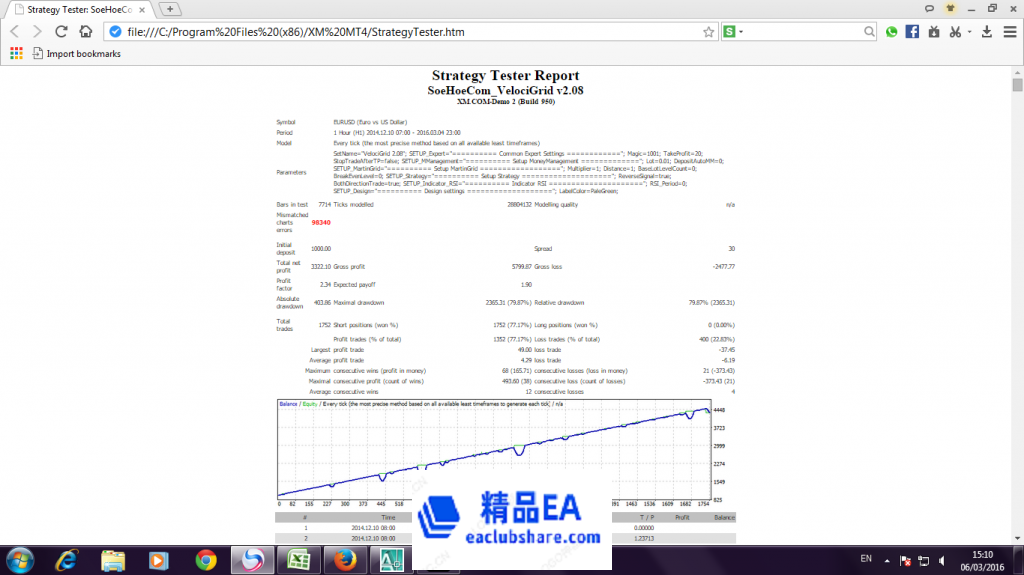Screen dimensions: 1024x575
Task: Launch Firefox from the taskbar
Action: click(341, 560)
